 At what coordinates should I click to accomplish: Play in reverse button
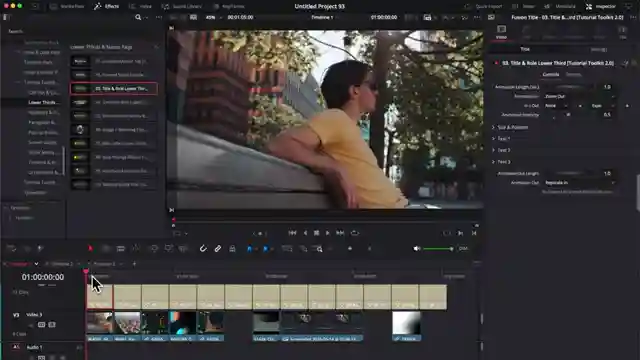pyautogui.click(x=305, y=233)
